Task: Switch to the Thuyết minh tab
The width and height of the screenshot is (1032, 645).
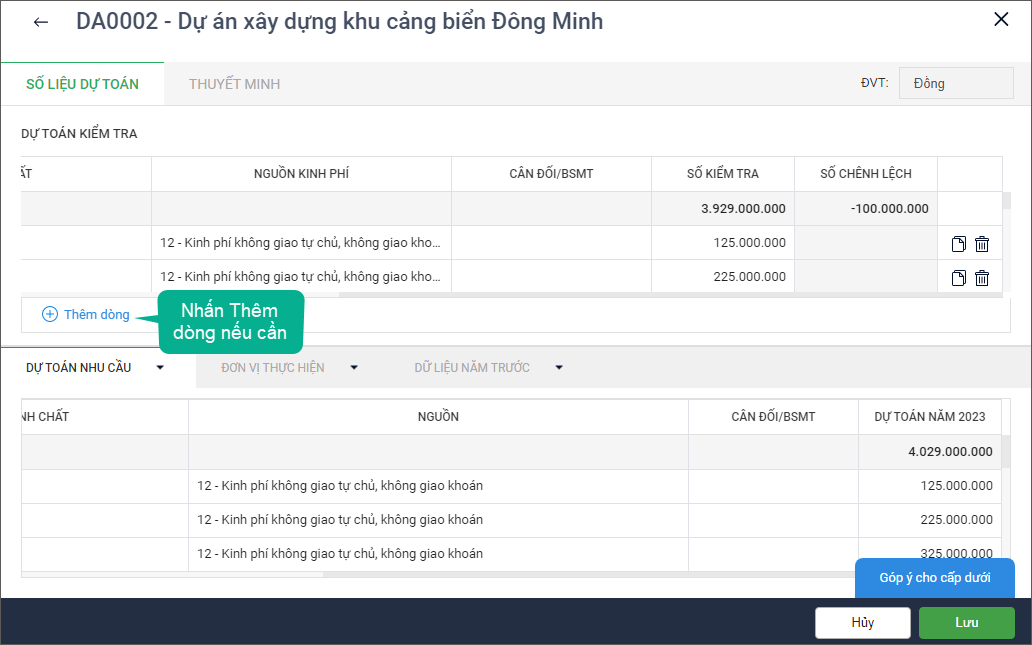Action: point(234,84)
